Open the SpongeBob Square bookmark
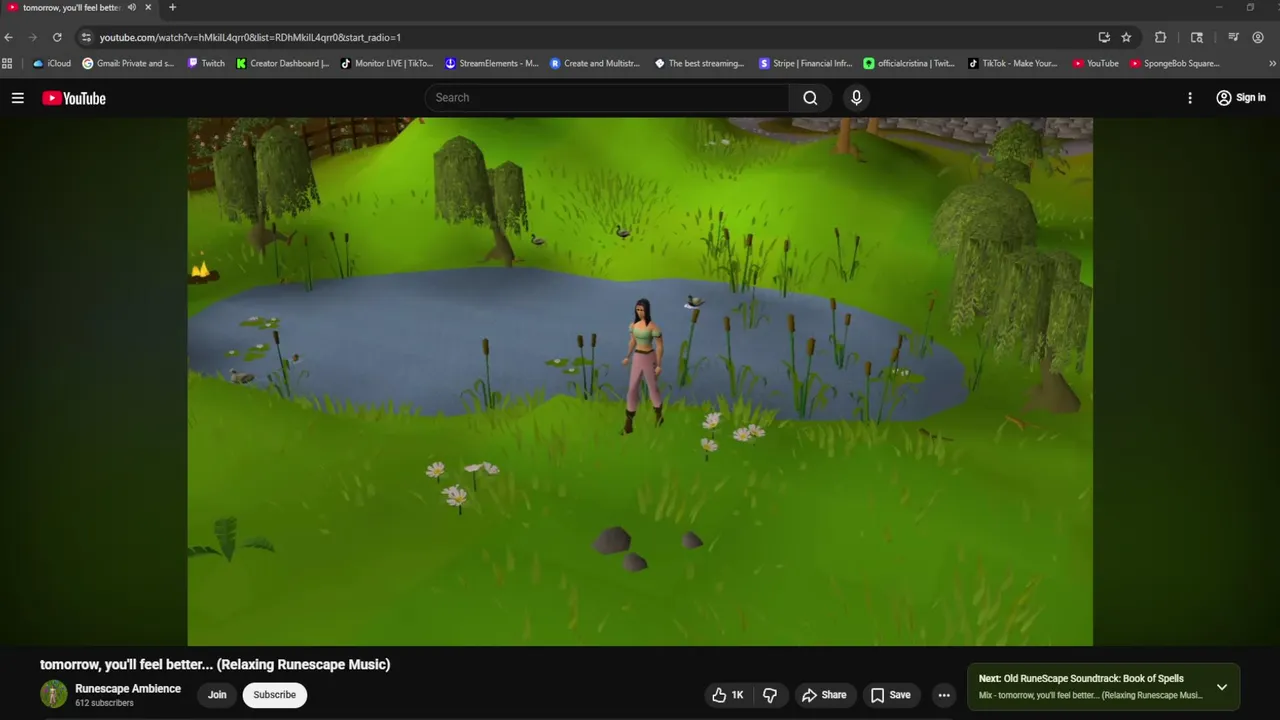Viewport: 1280px width, 720px height. [x=1175, y=63]
